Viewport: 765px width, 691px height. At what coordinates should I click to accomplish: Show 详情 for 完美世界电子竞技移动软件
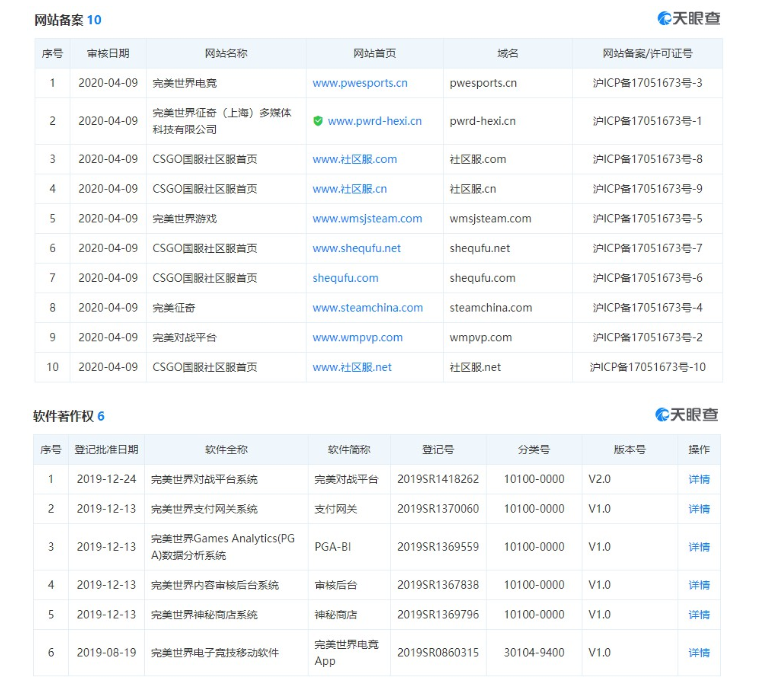(699, 653)
